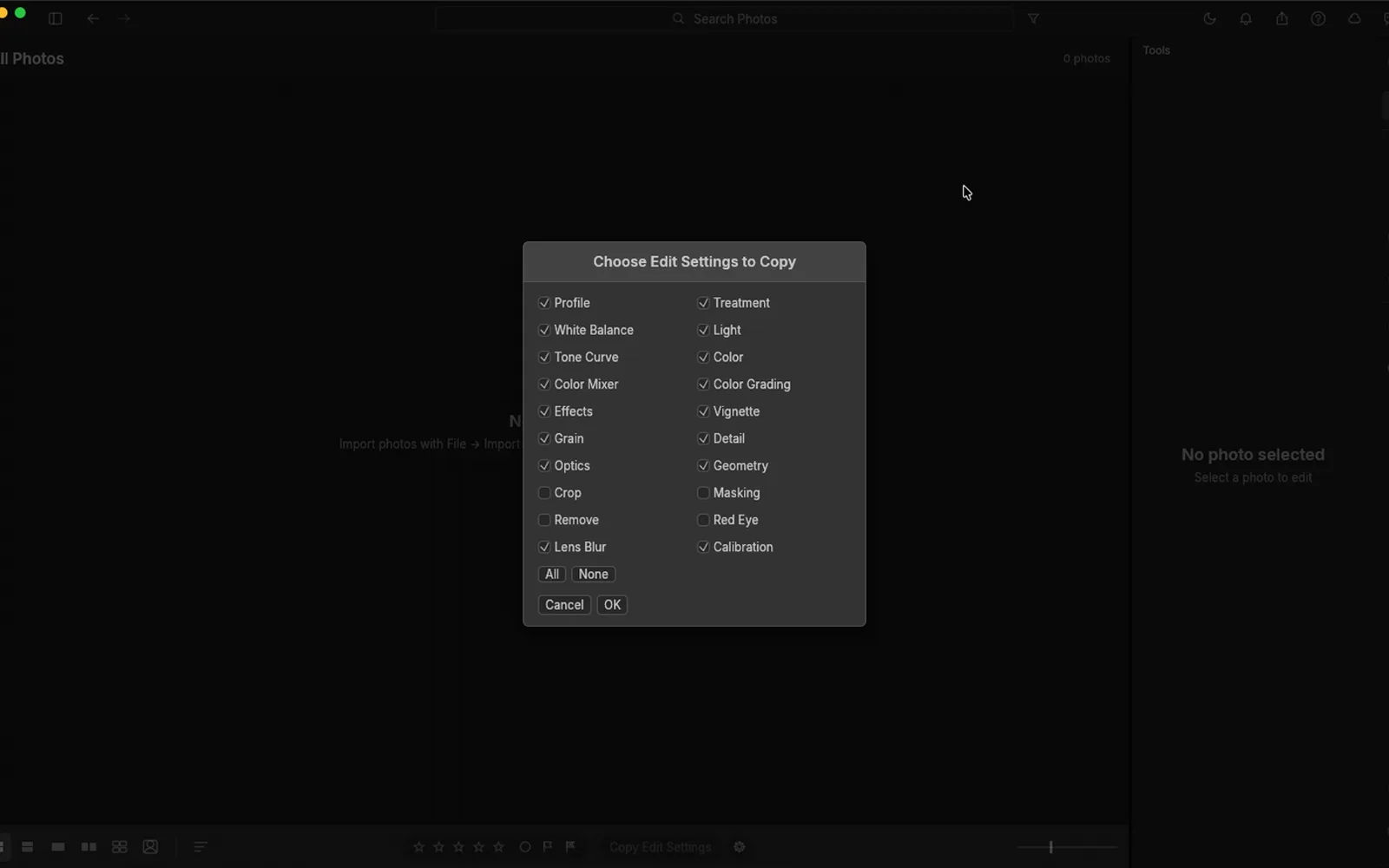
Task: Click the All button to select everything
Action: pos(552,574)
